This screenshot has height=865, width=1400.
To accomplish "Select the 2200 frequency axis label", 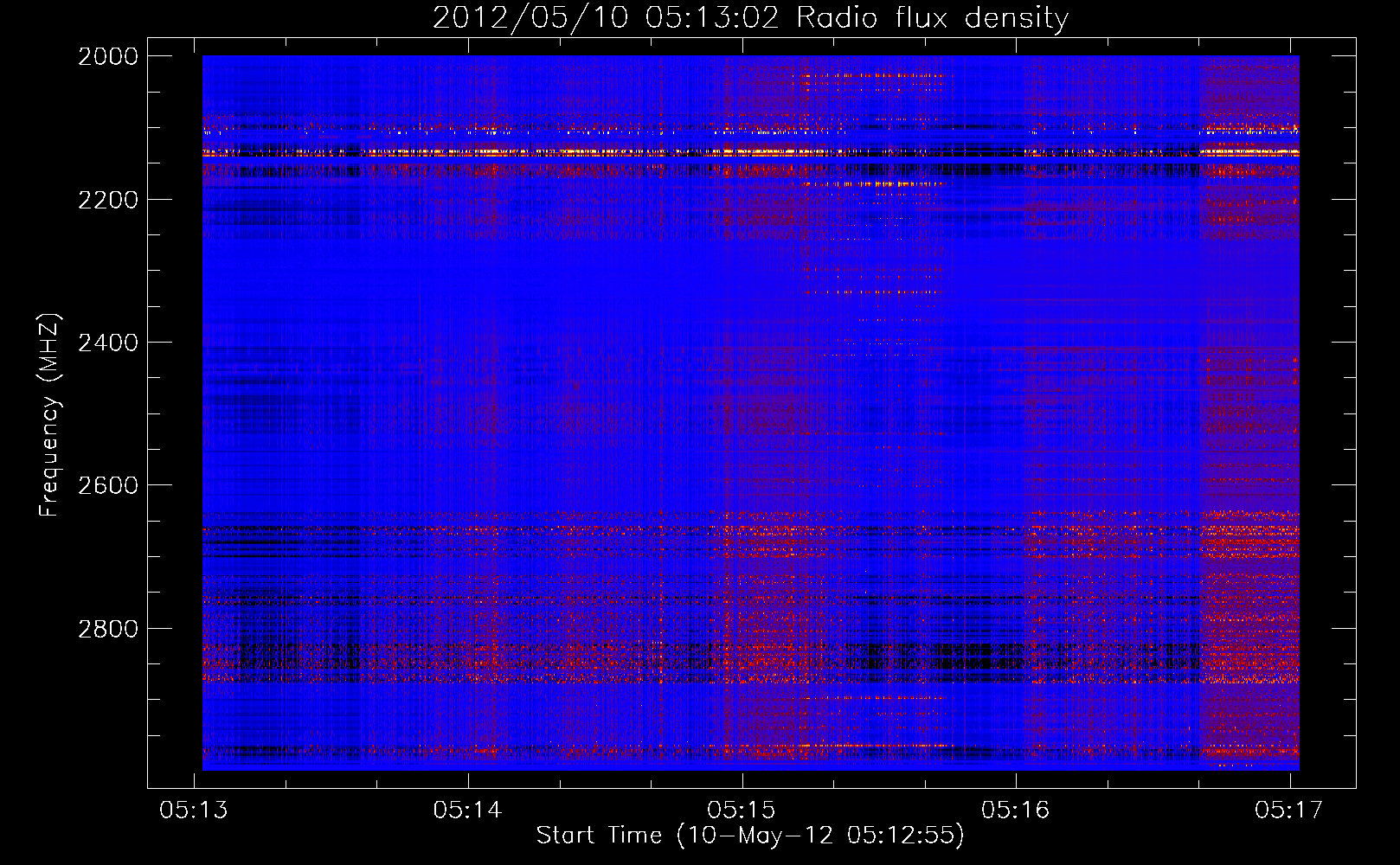I will pyautogui.click(x=108, y=200).
